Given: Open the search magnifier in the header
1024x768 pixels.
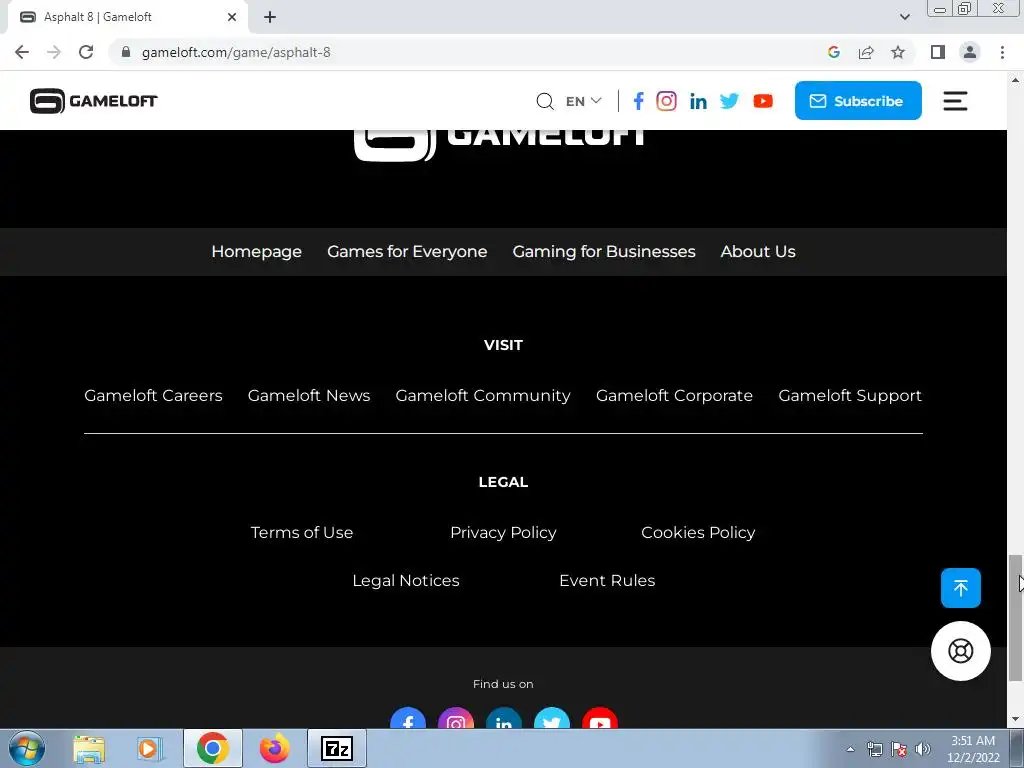Looking at the screenshot, I should pos(545,101).
